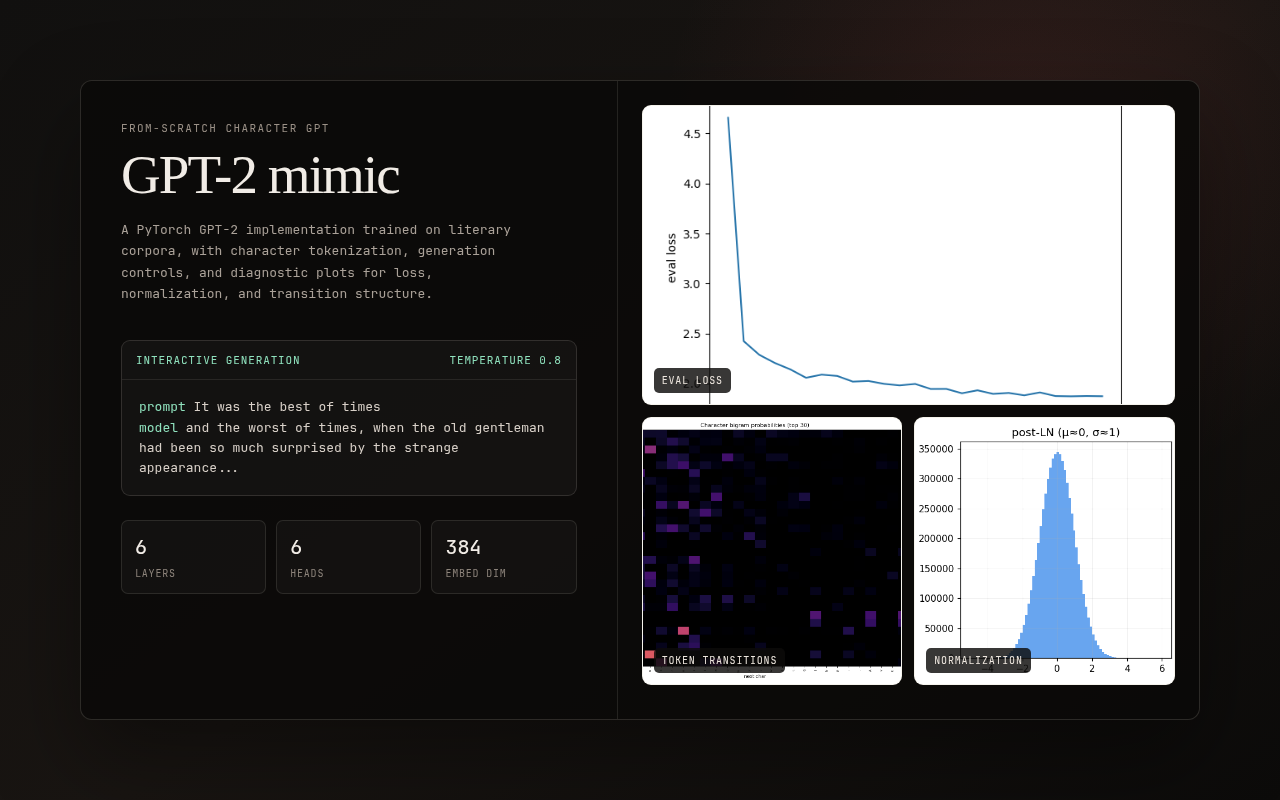Image resolution: width=1280 pixels, height=800 pixels.
Task: Open the token transitions heatmap thumbnail
Action: point(772,551)
